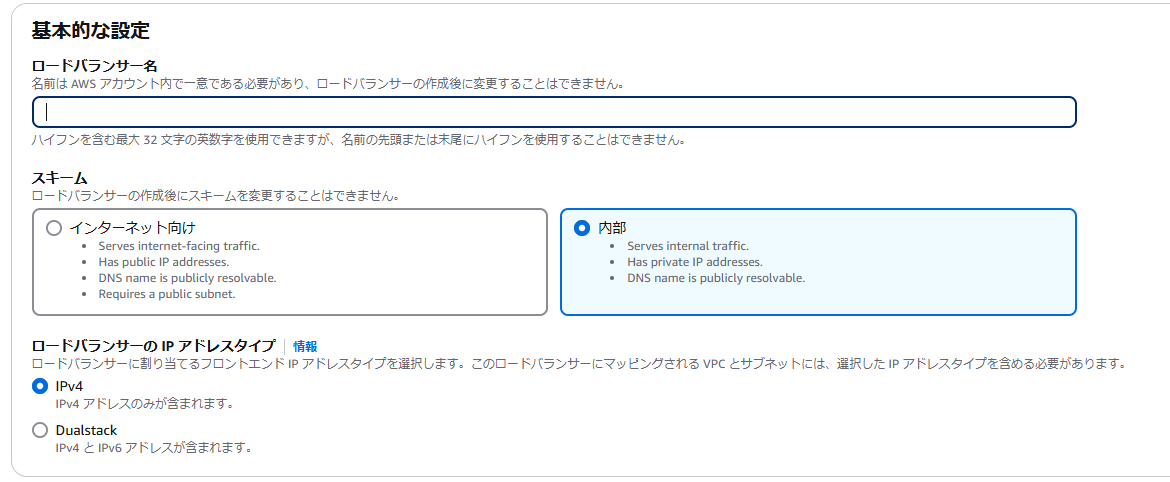Select the 内部 scheme radio button

(582, 228)
